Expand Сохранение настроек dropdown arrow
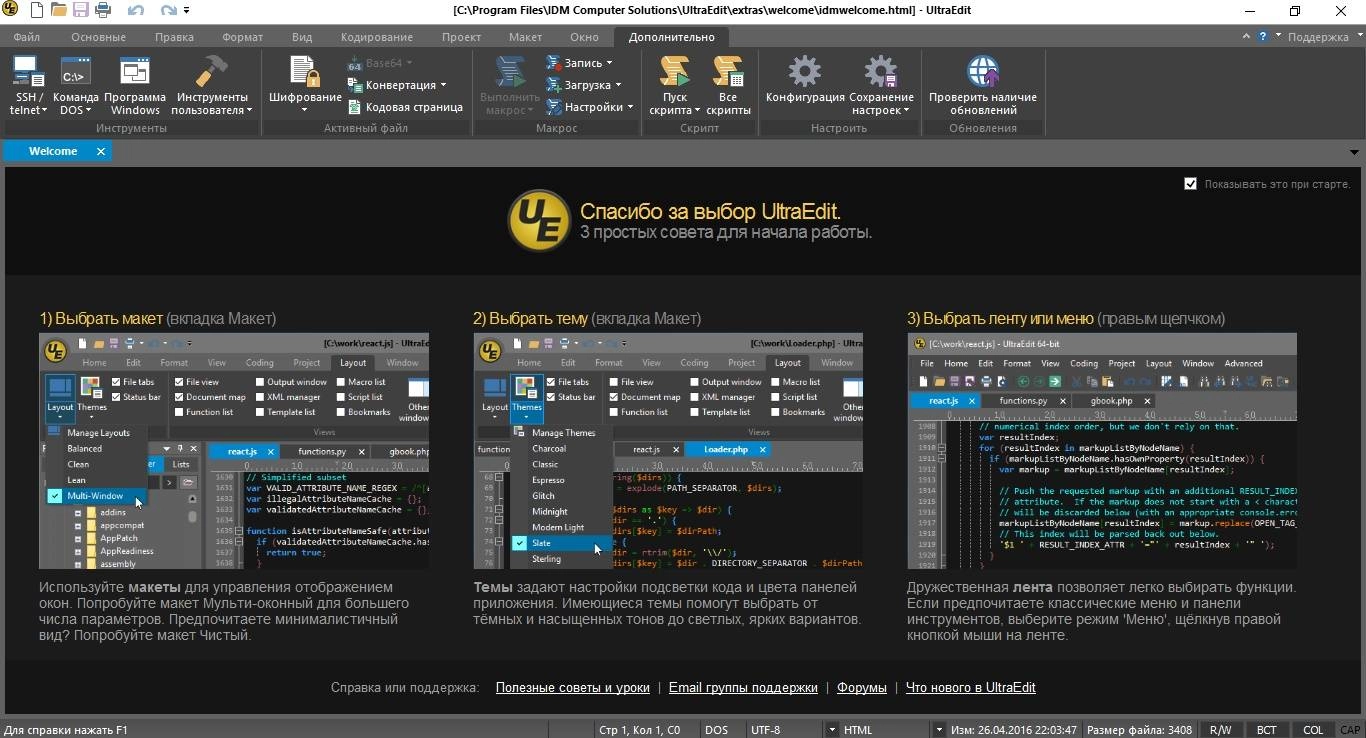The height and width of the screenshot is (738, 1366). [906, 111]
